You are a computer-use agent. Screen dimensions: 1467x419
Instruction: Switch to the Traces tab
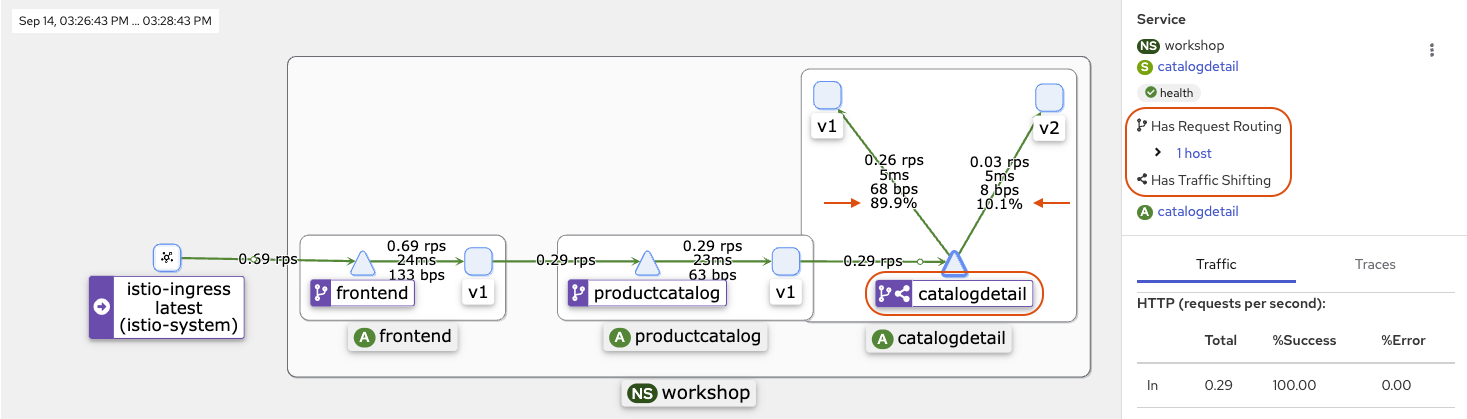[1375, 264]
